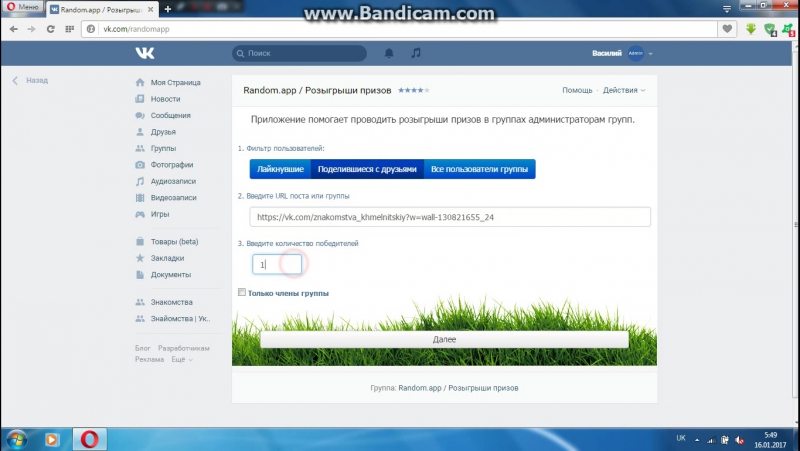Click the Opera taskbar icon
The image size is (800, 451).
click(x=89, y=439)
